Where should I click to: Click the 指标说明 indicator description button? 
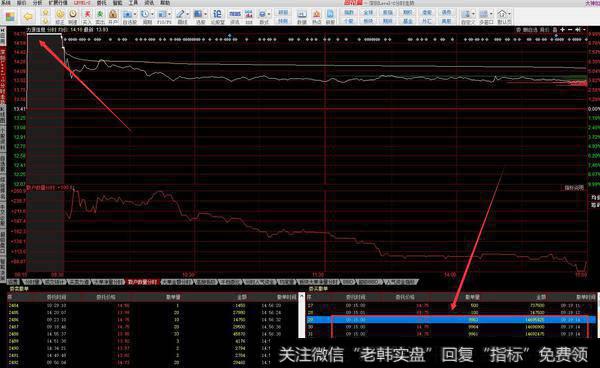pyautogui.click(x=574, y=188)
